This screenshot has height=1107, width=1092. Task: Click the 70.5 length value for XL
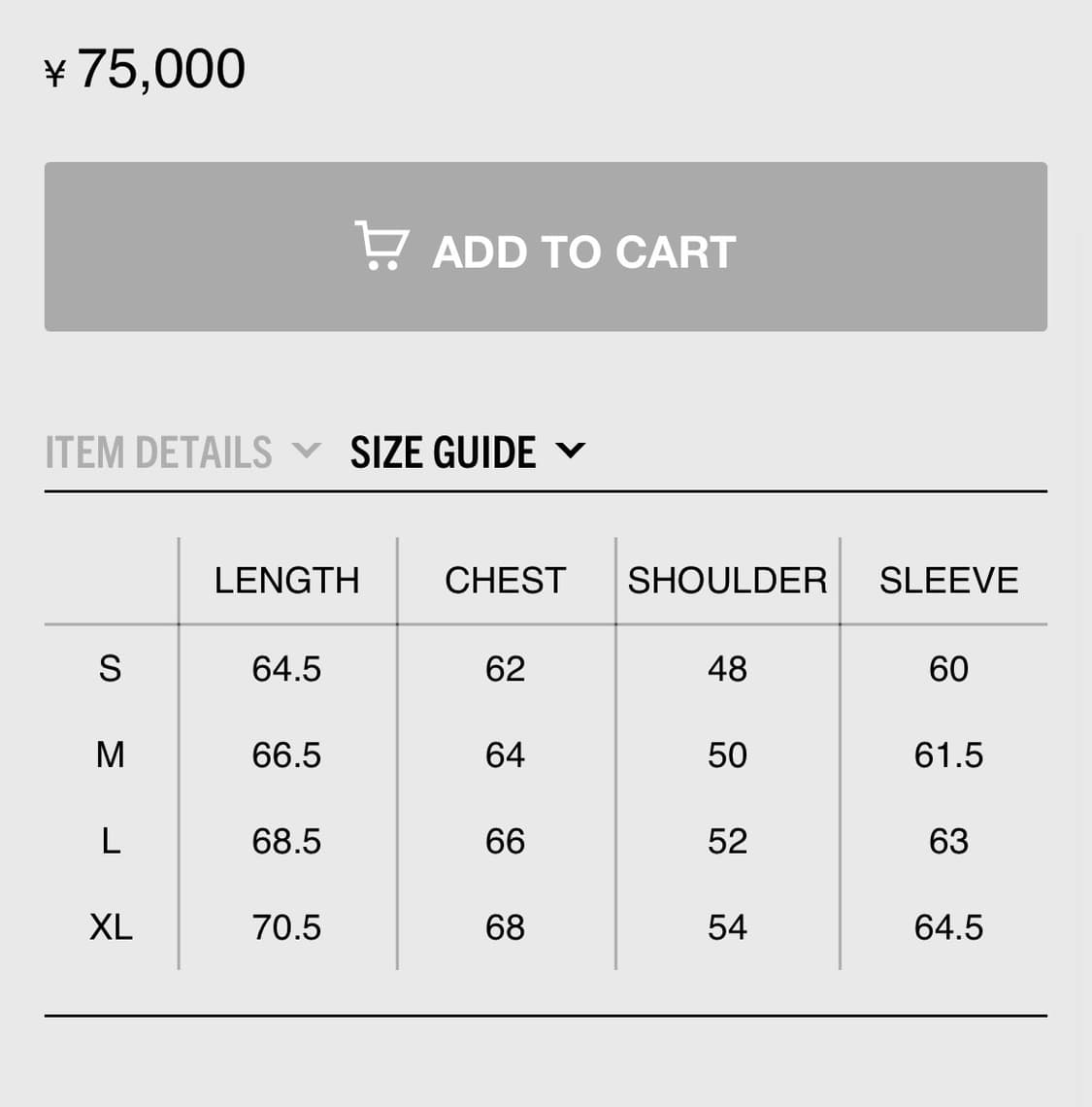coord(286,927)
